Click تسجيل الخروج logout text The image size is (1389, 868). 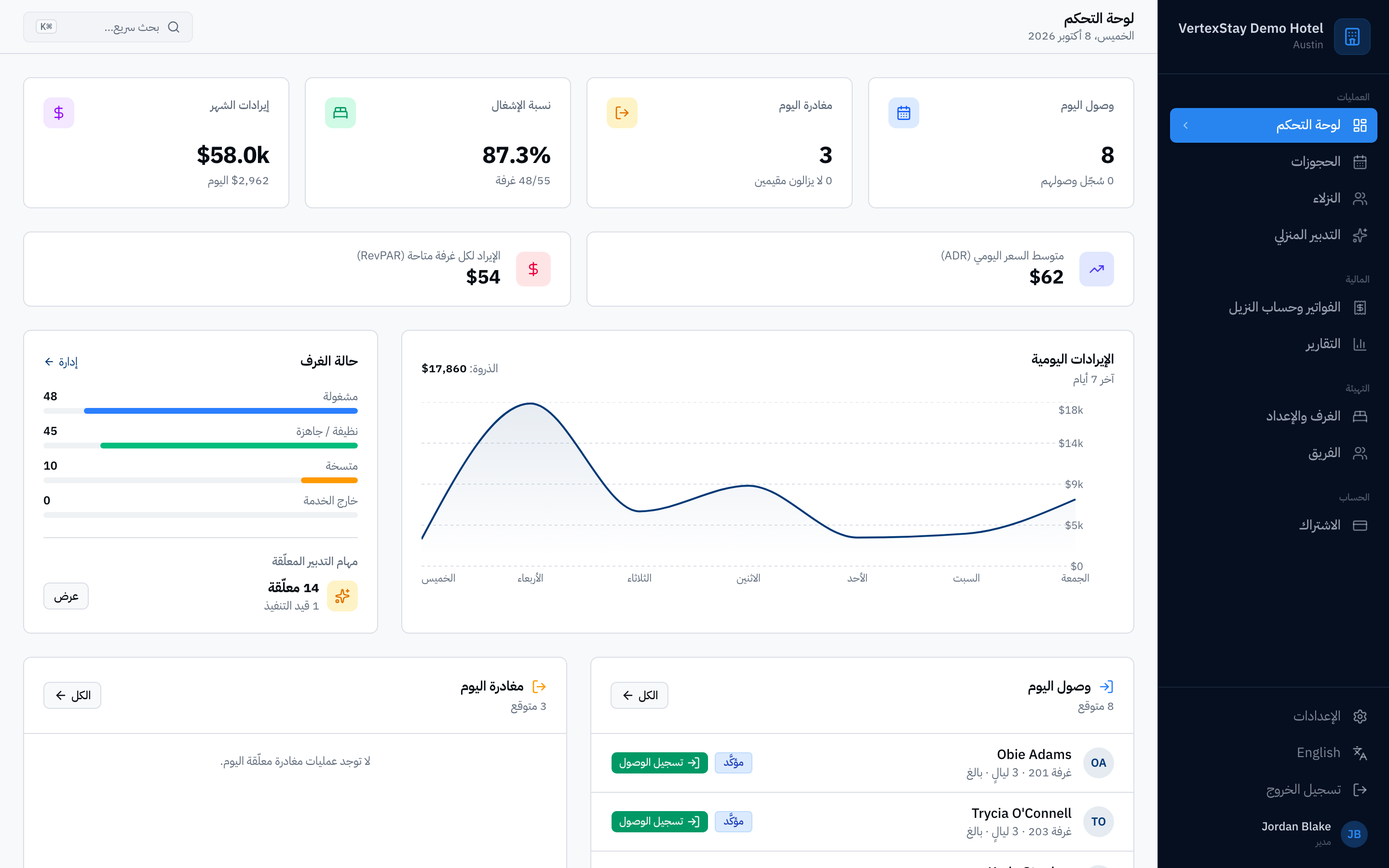click(x=1303, y=790)
